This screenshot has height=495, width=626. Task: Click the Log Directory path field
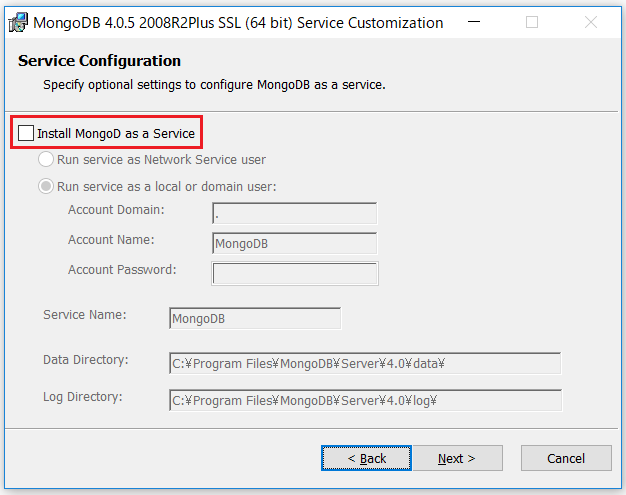(365, 400)
